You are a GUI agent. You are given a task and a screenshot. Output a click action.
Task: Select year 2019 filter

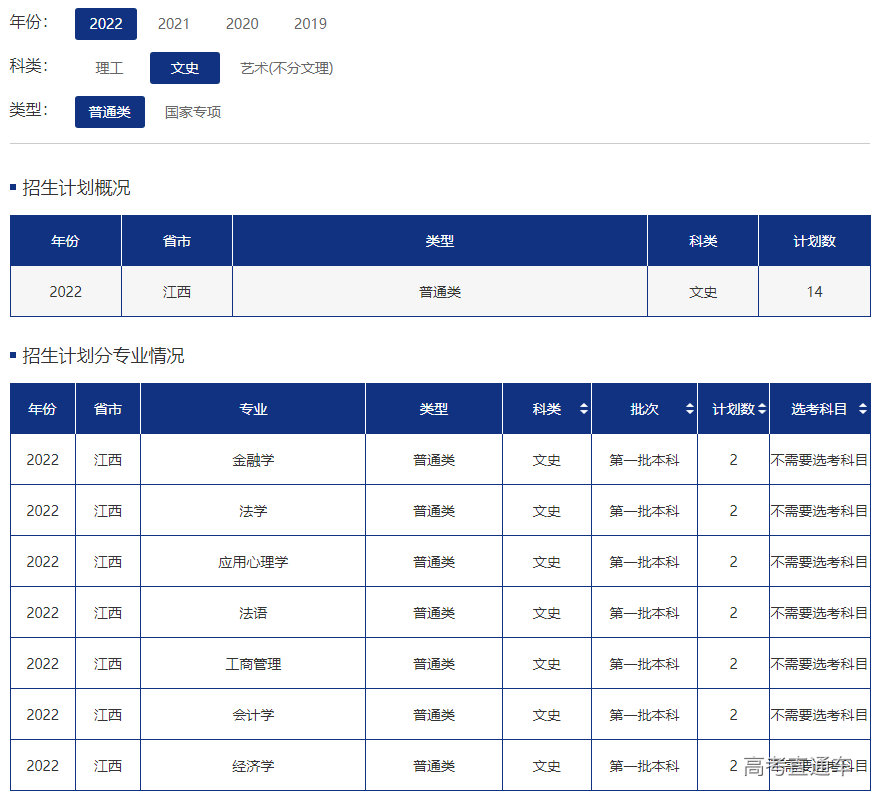tap(310, 24)
